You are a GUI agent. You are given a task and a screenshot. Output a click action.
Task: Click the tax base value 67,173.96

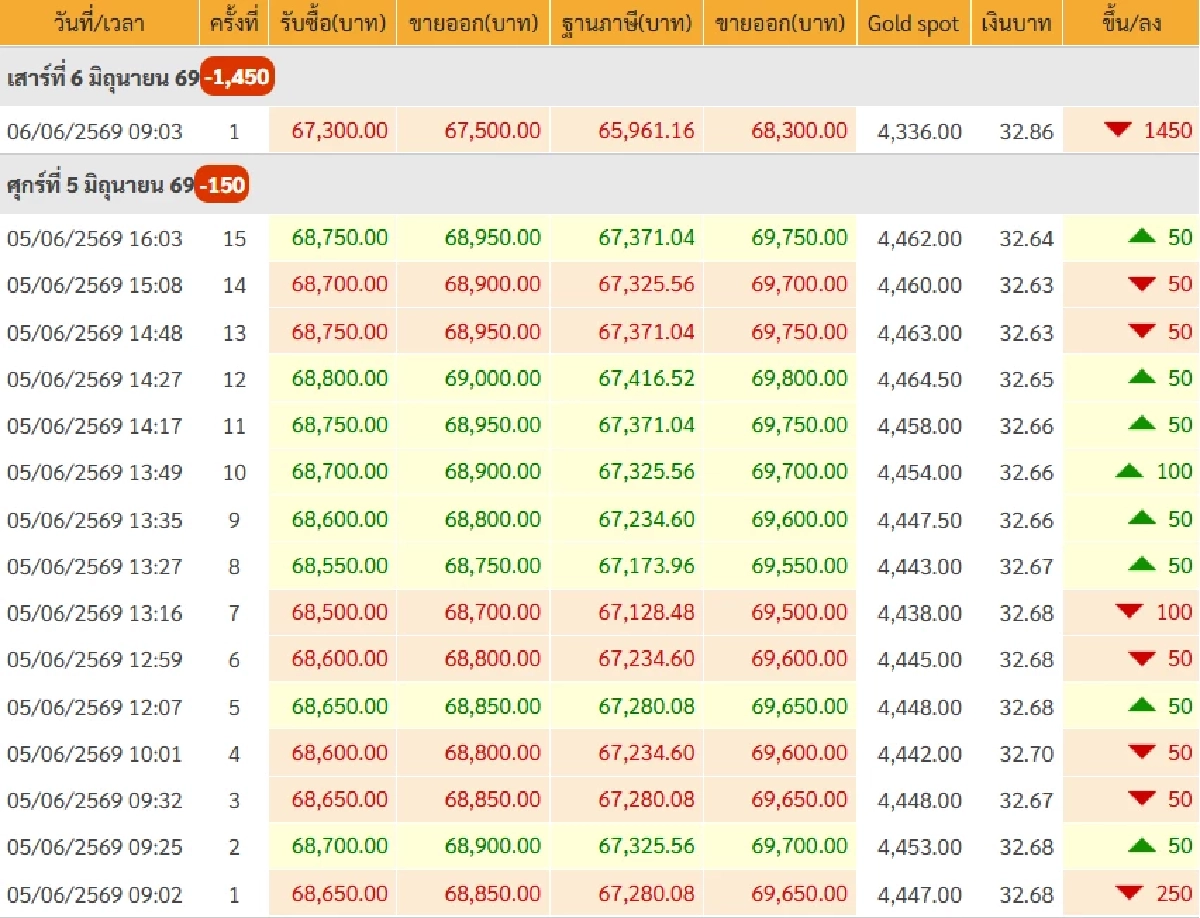point(646,565)
